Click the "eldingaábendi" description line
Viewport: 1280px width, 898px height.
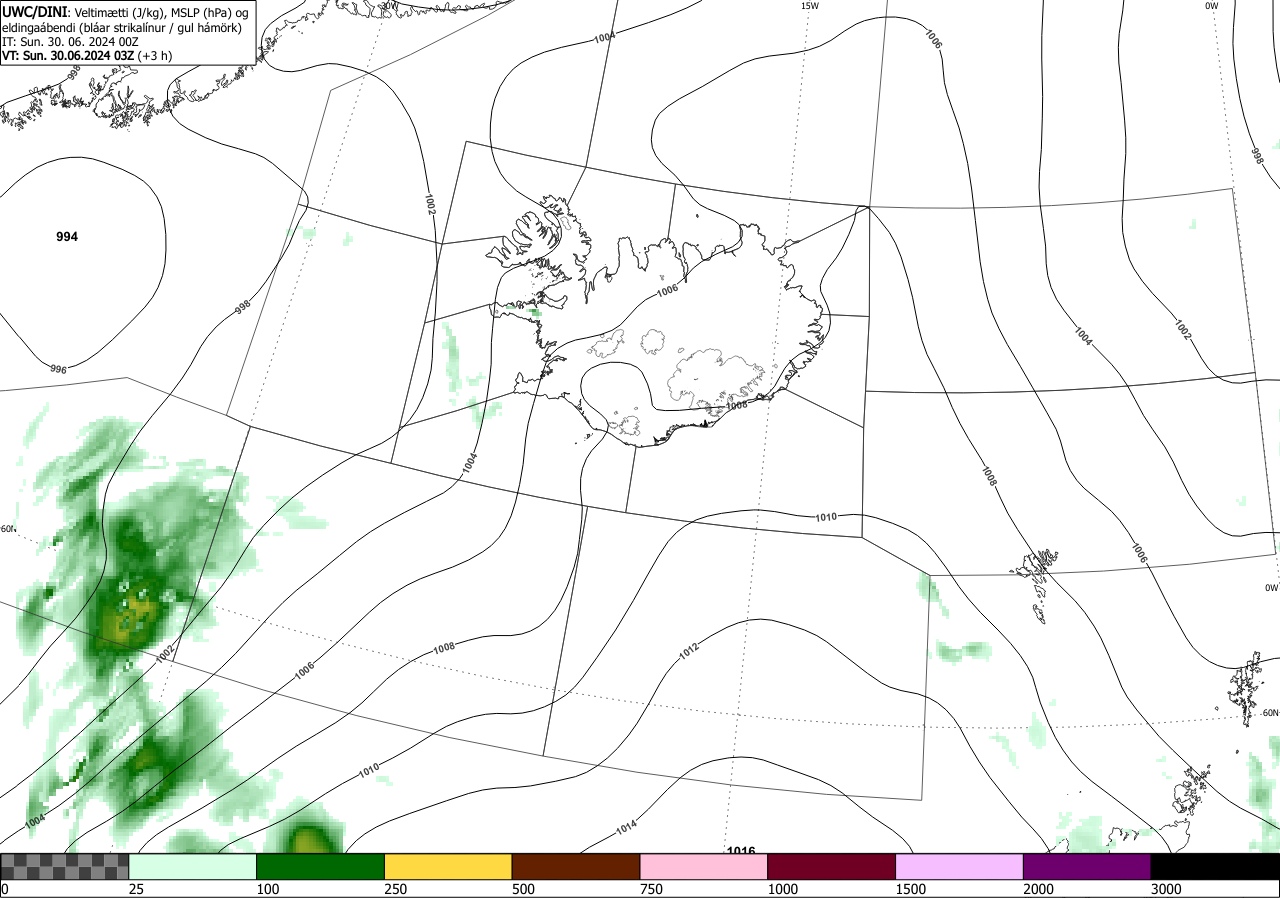tap(121, 27)
